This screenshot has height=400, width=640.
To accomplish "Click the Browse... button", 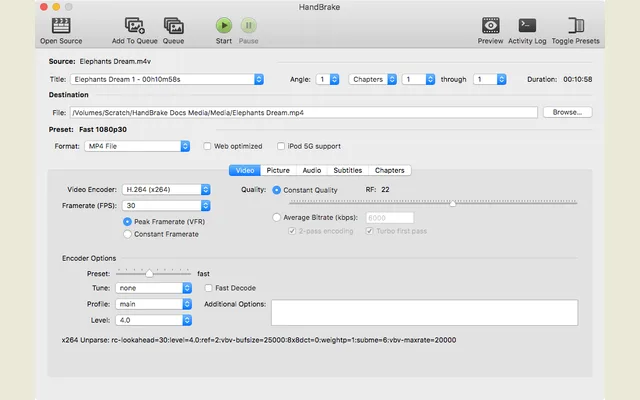I will click(x=567, y=112).
